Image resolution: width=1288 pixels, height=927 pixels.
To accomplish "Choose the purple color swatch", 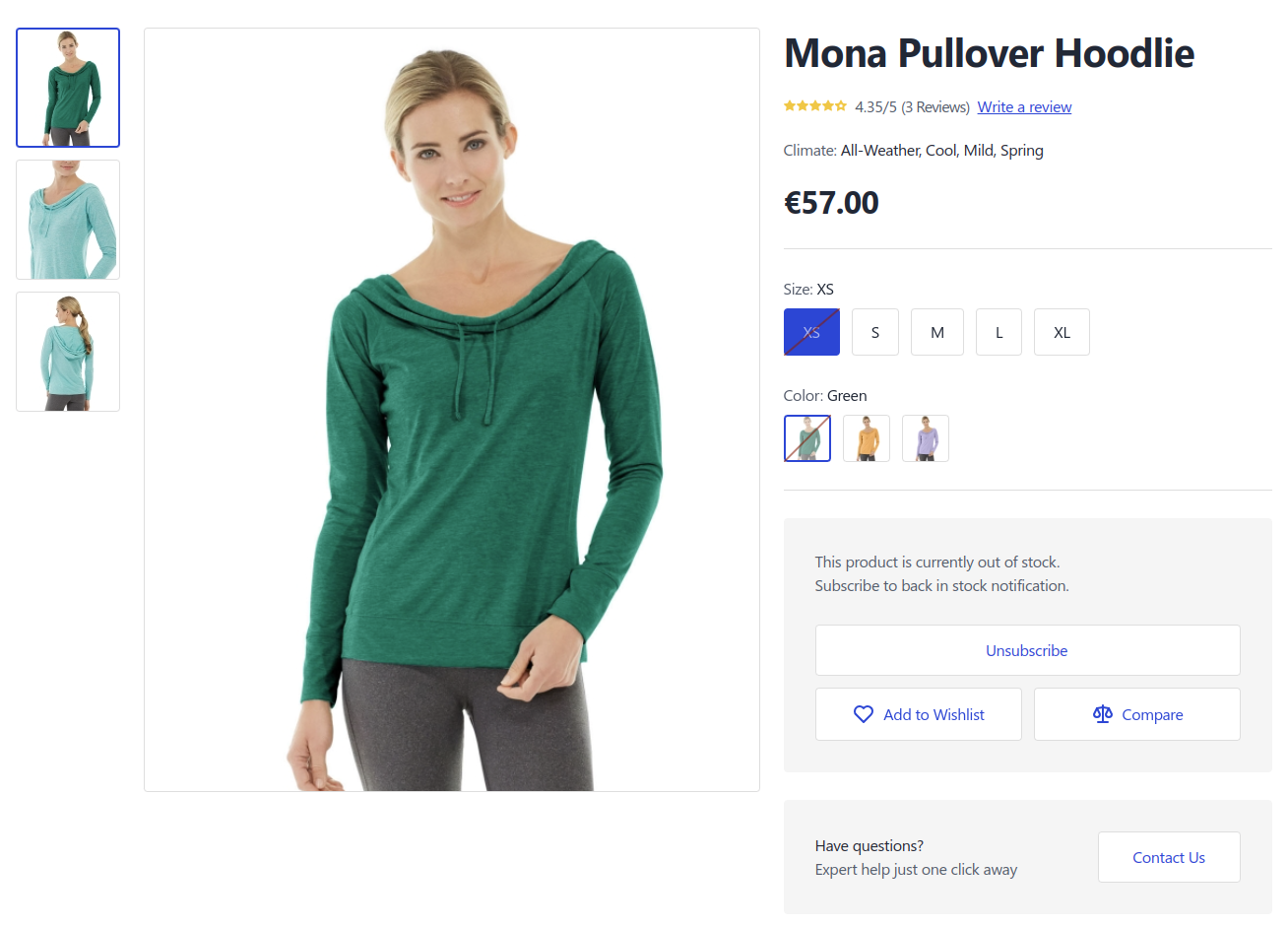I will [926, 438].
